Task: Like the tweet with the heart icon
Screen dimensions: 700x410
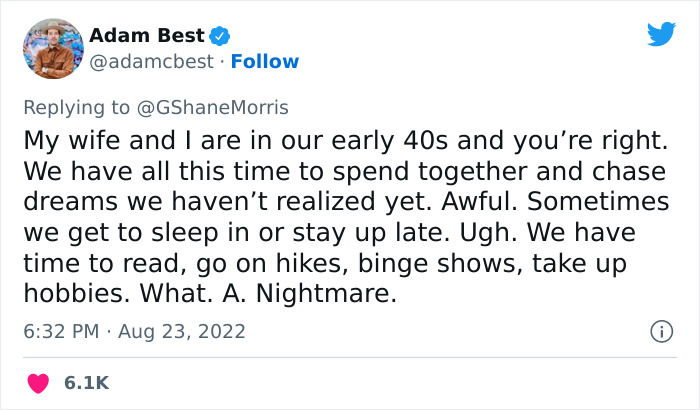Action: (39, 382)
